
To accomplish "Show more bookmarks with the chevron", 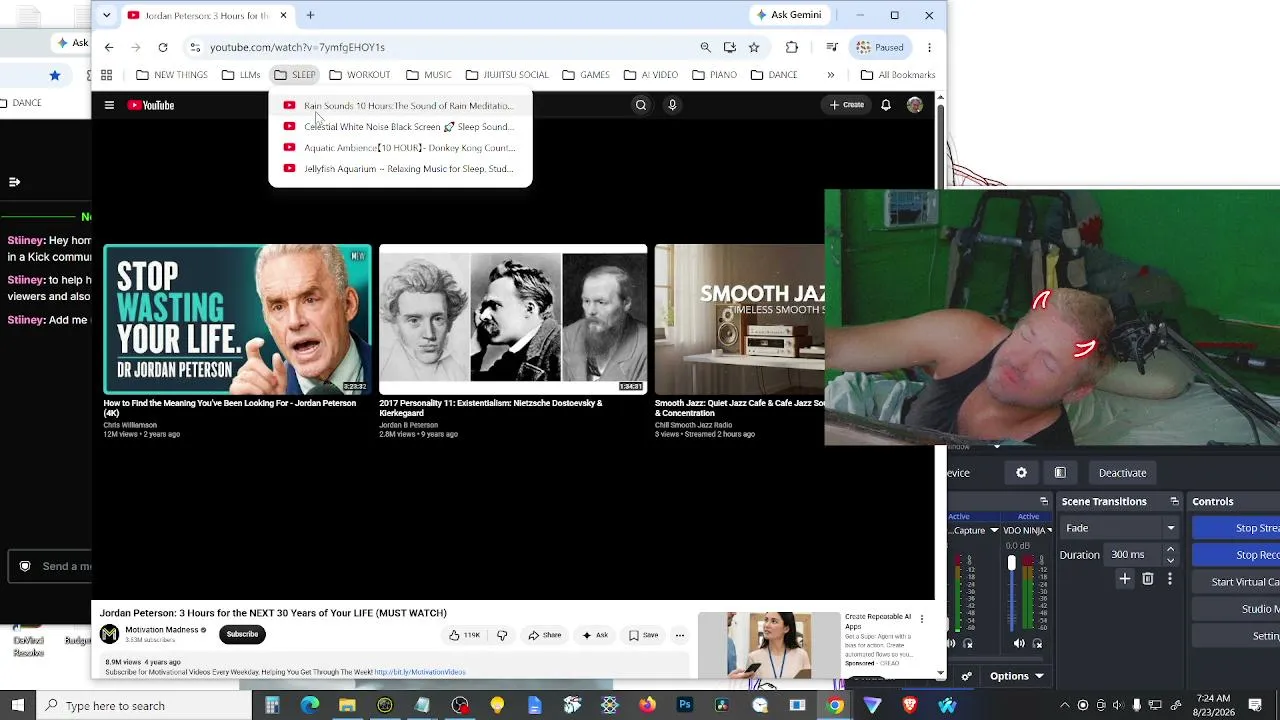I will 830,75.
